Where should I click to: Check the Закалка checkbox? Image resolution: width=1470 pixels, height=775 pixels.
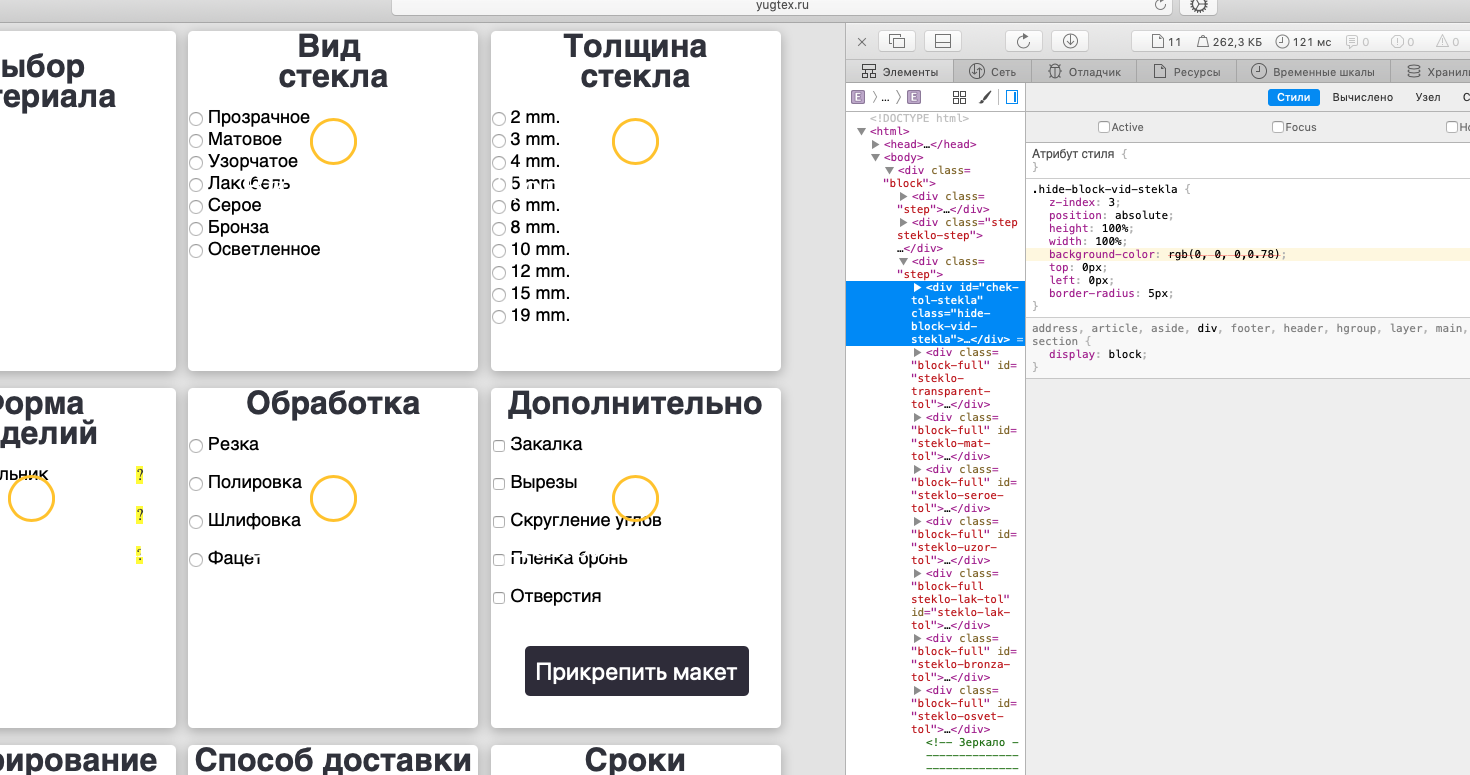tap(499, 446)
